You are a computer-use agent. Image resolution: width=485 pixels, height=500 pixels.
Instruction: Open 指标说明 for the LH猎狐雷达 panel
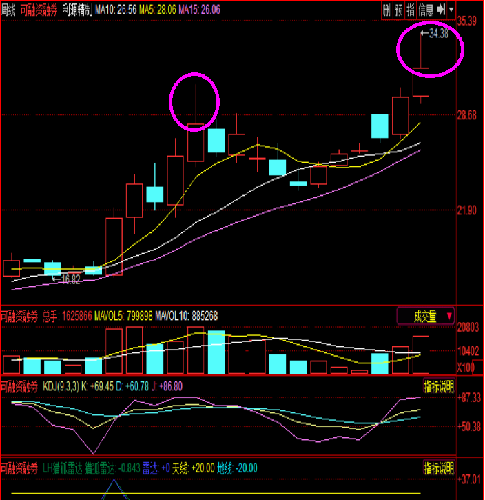coord(438,468)
